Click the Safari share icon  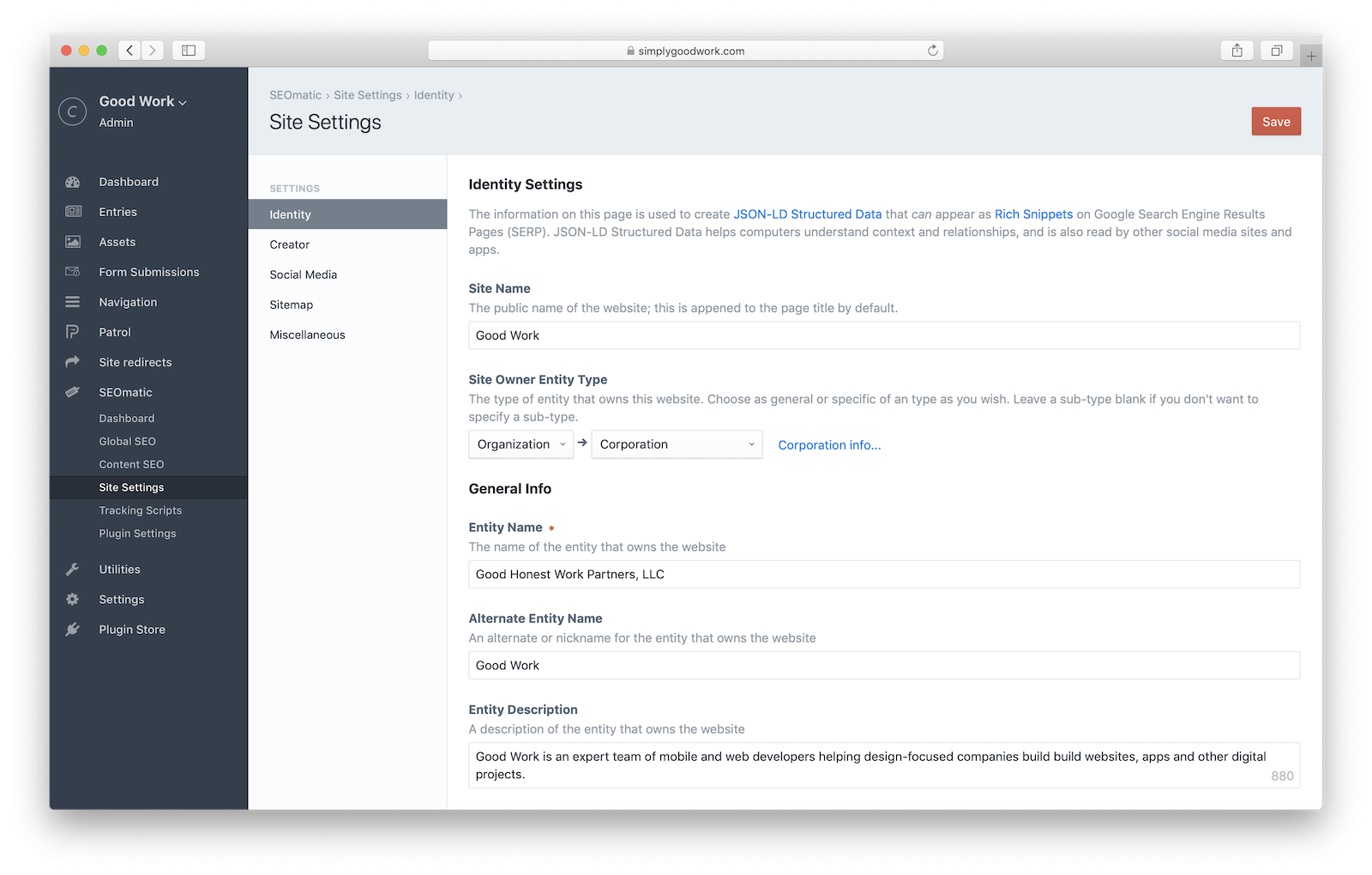(x=1237, y=51)
